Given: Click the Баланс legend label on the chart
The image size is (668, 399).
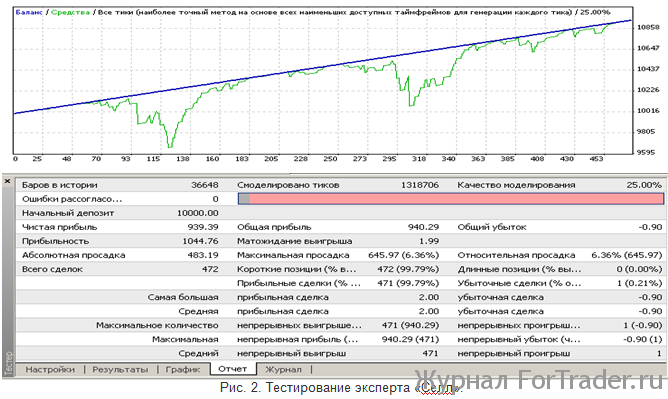Looking at the screenshot, I should 29,12.
